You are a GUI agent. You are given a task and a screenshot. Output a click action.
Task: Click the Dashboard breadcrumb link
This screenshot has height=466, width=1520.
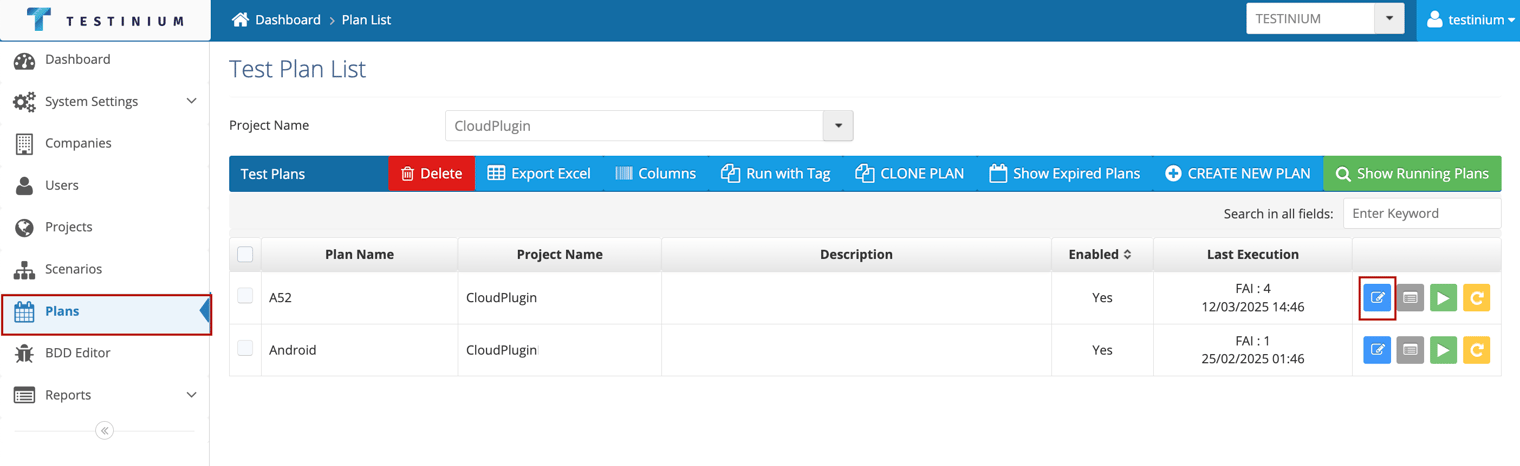(288, 20)
